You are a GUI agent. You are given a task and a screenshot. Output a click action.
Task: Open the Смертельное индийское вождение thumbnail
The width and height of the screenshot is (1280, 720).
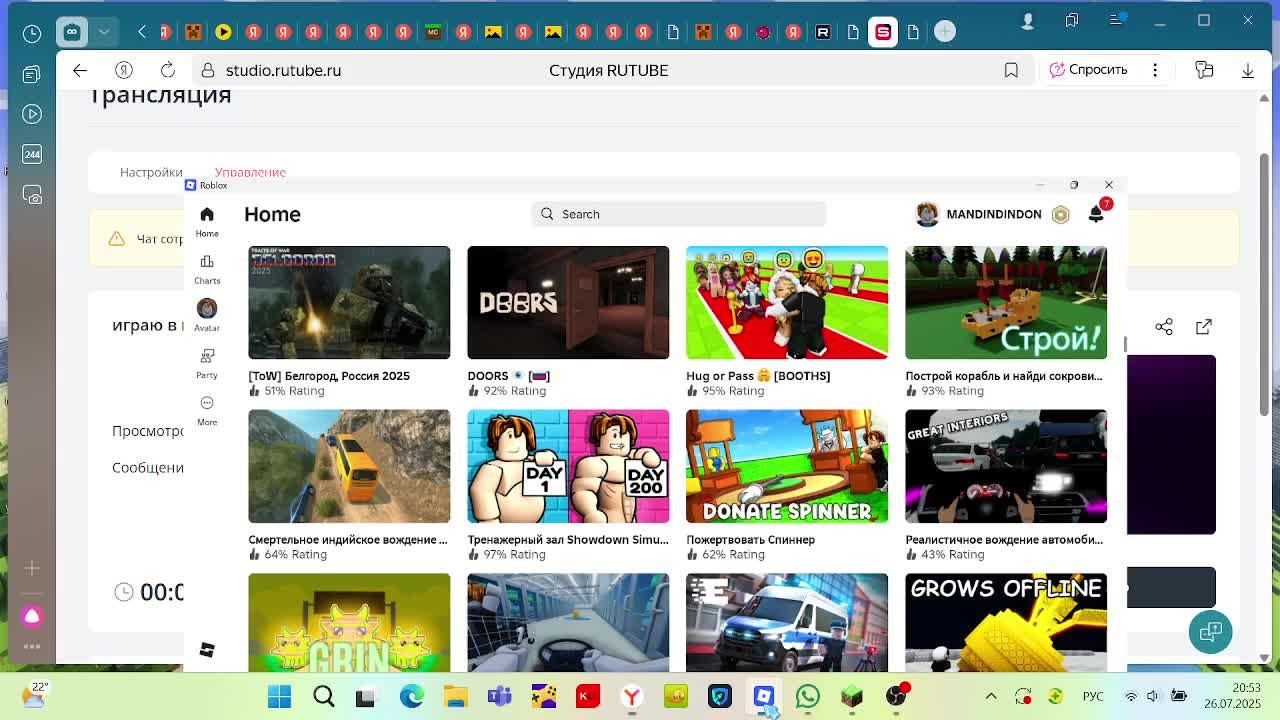point(349,466)
